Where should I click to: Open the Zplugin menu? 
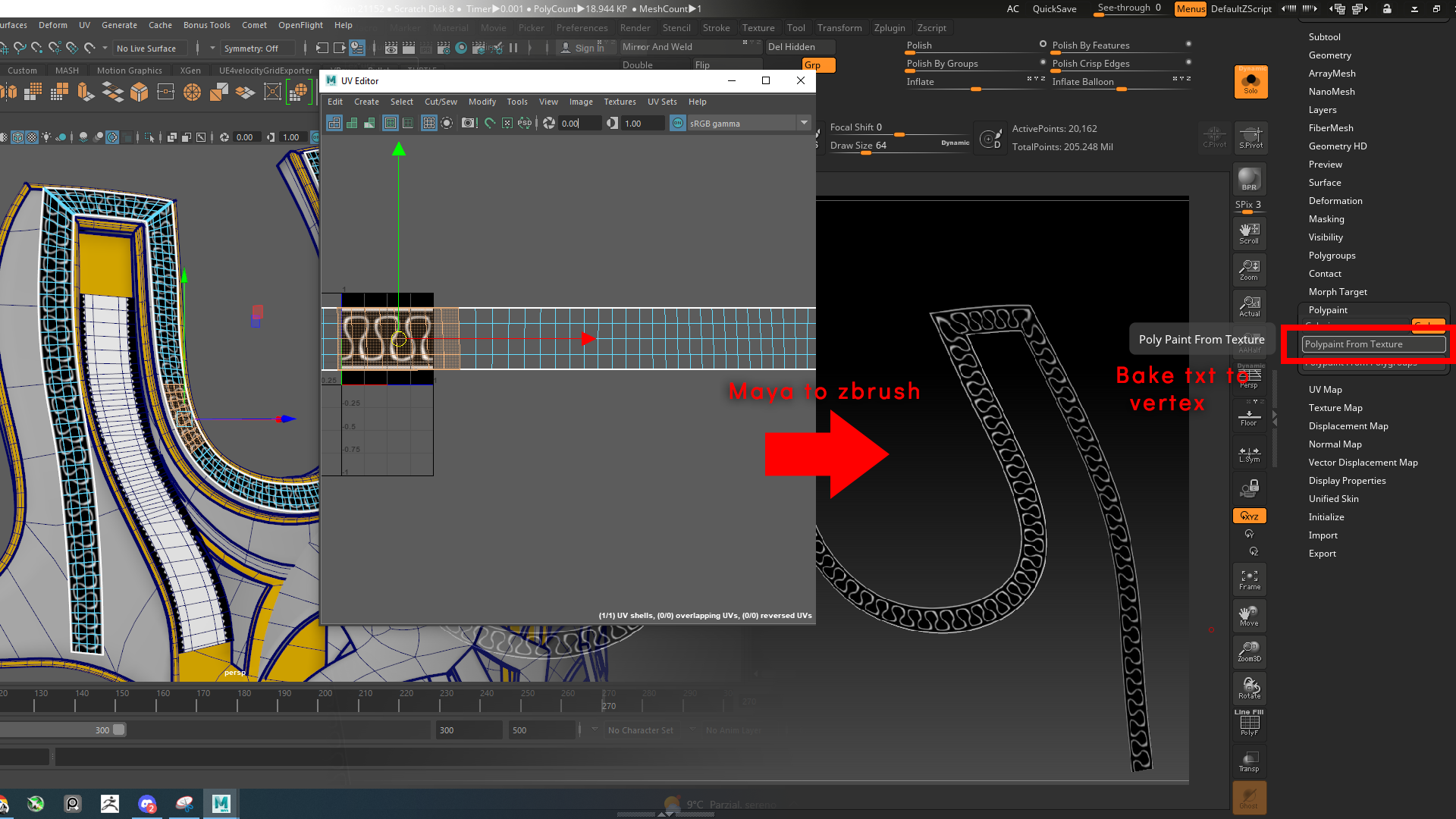(889, 28)
